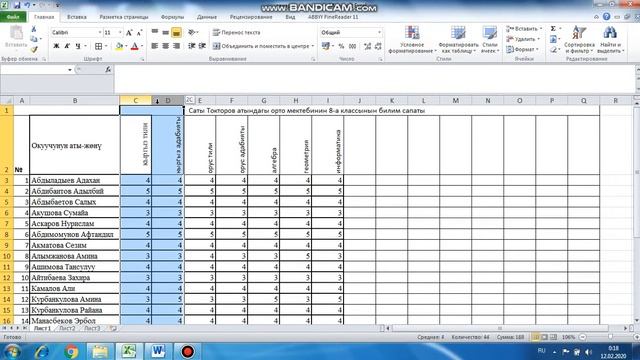The image size is (640, 360).
Task: Switch to the Insert (Вставка) tab
Action: point(77,17)
